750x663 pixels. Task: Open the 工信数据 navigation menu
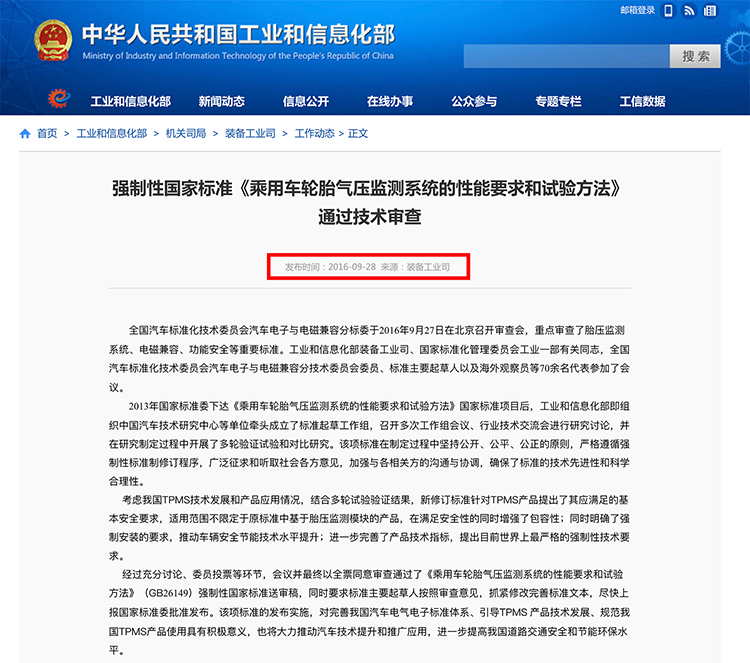(x=642, y=101)
